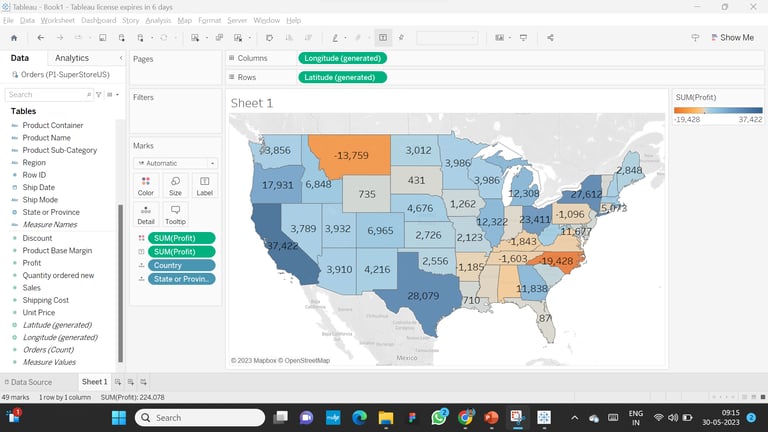The height and width of the screenshot is (432, 768).
Task: Open the Tooltip card in Marks
Action: [175, 215]
